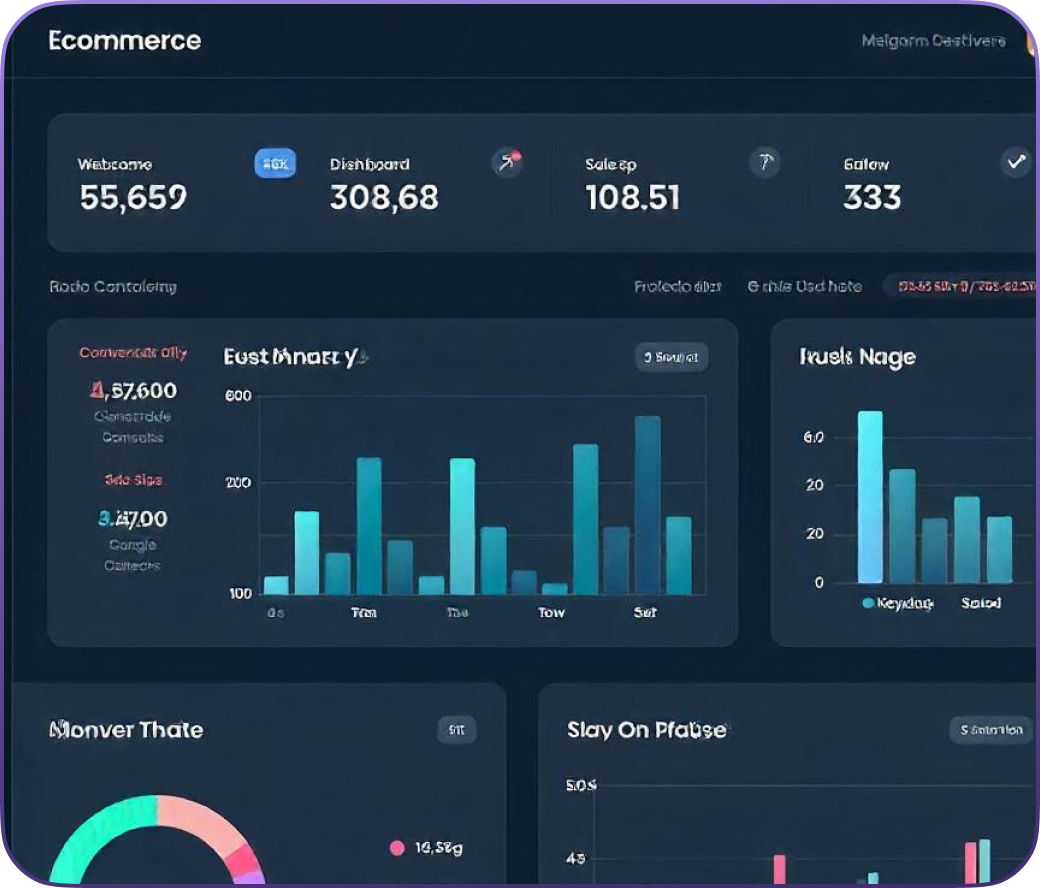Open the red date range selector pill
Screen dimensions: 1040x888
coord(964,287)
